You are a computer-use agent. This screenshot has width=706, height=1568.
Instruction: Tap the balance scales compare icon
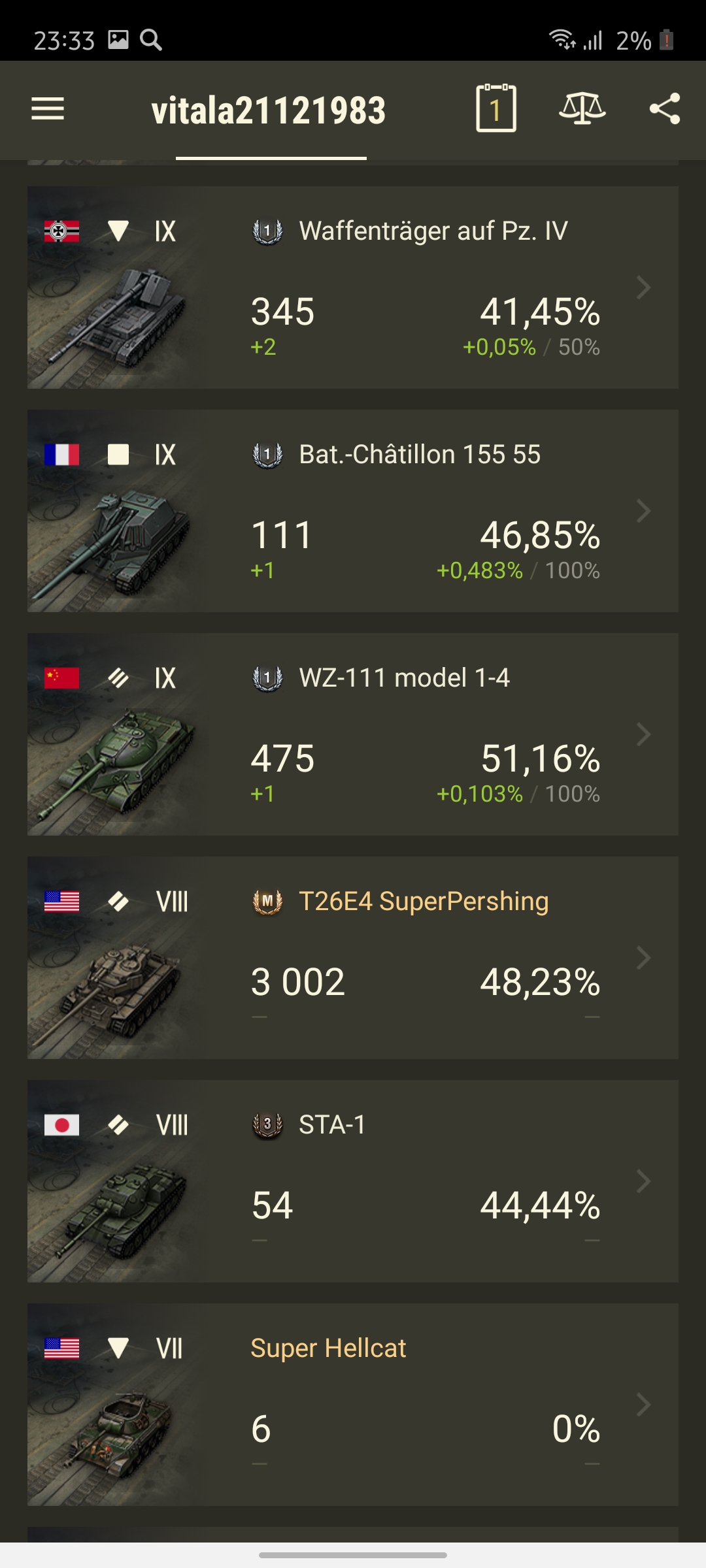pos(582,108)
